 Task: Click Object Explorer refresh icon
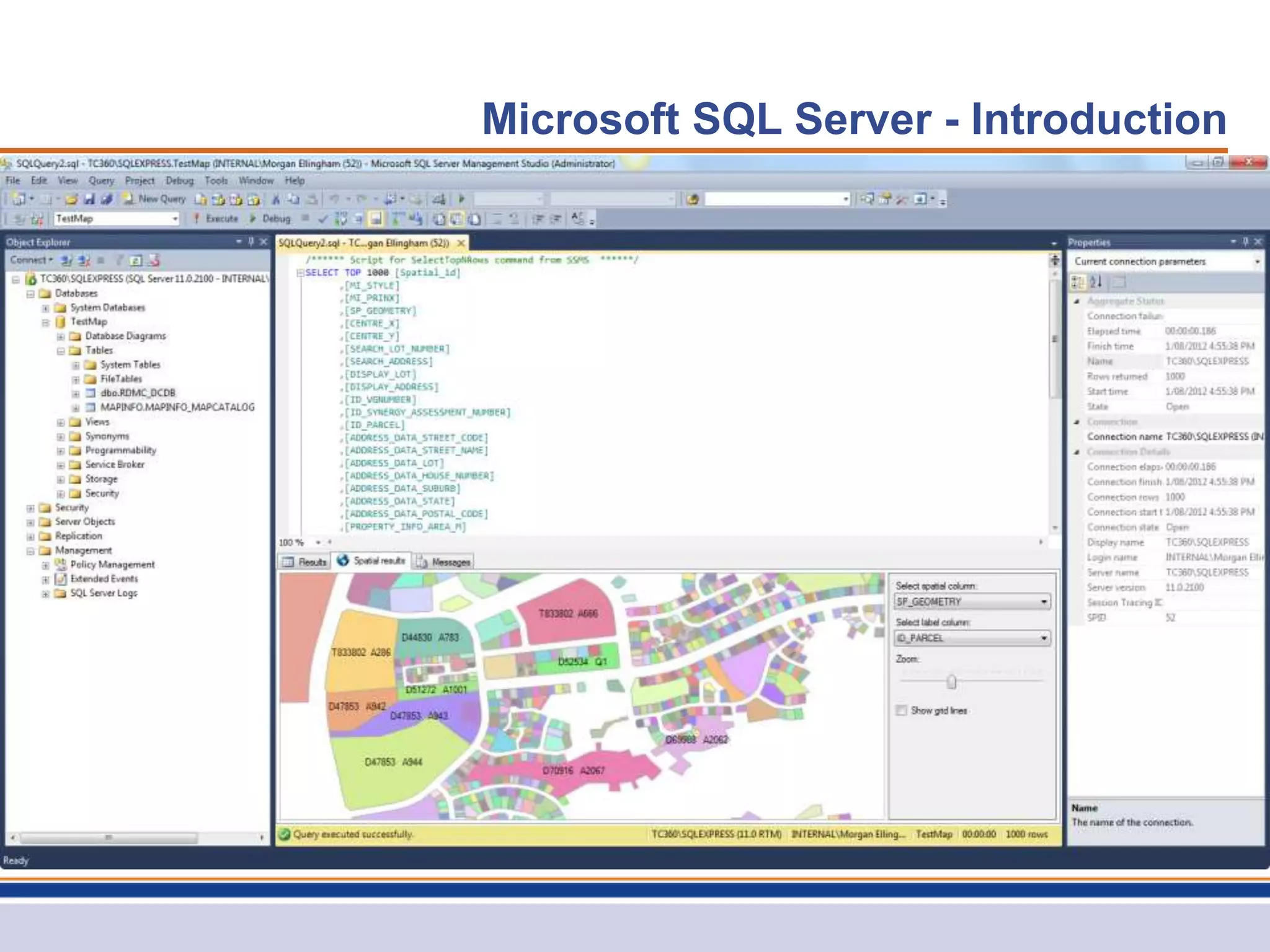tap(136, 260)
